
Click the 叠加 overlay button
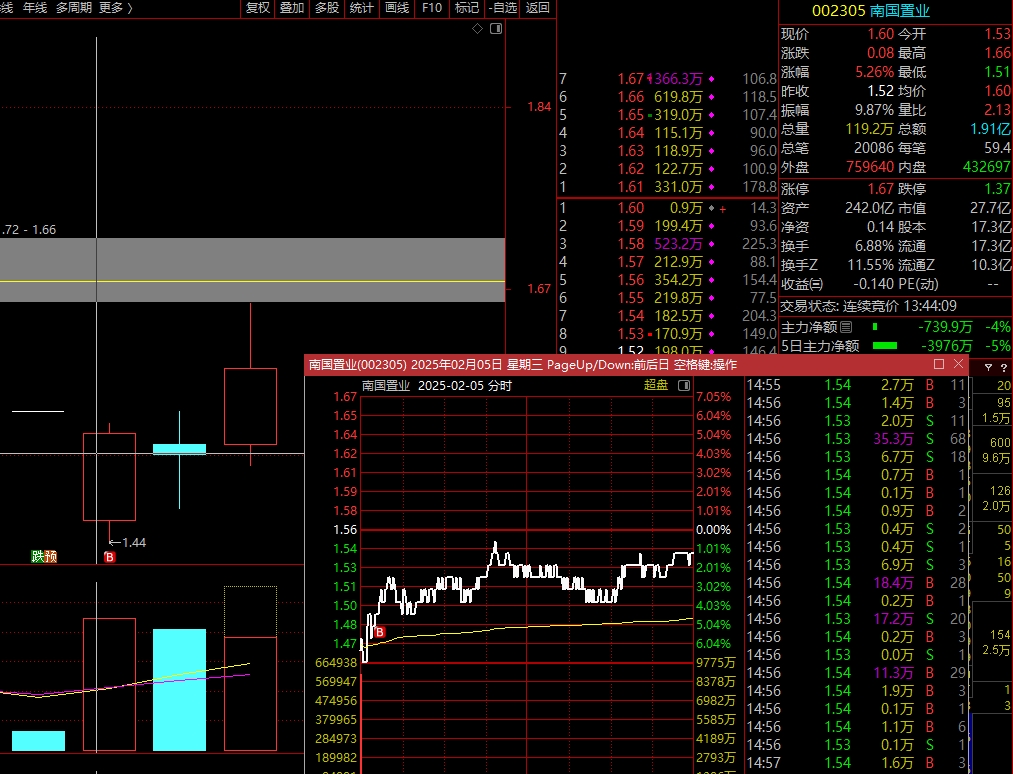[x=291, y=8]
